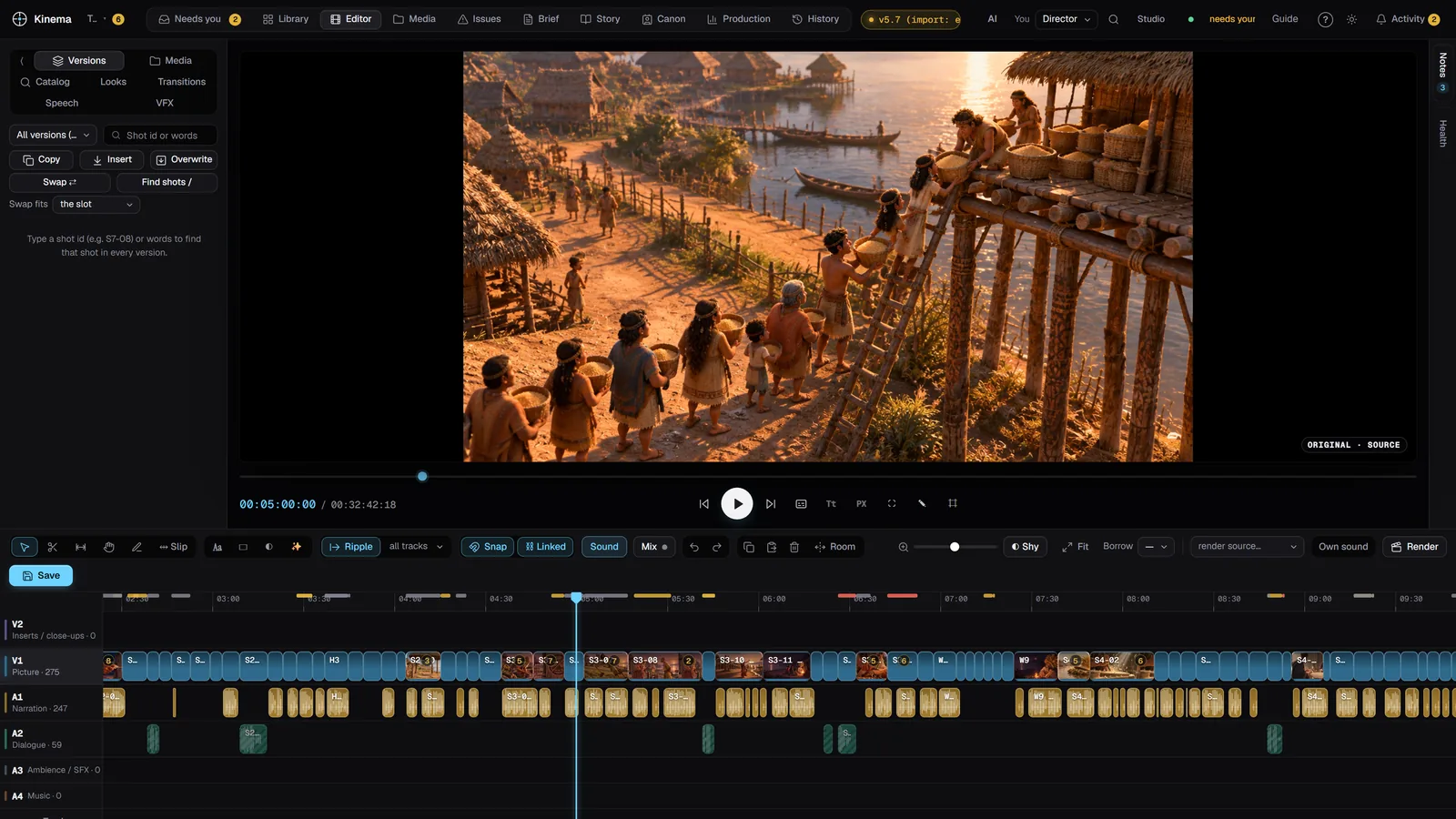Toggle Ripple edit mode

[x=351, y=547]
